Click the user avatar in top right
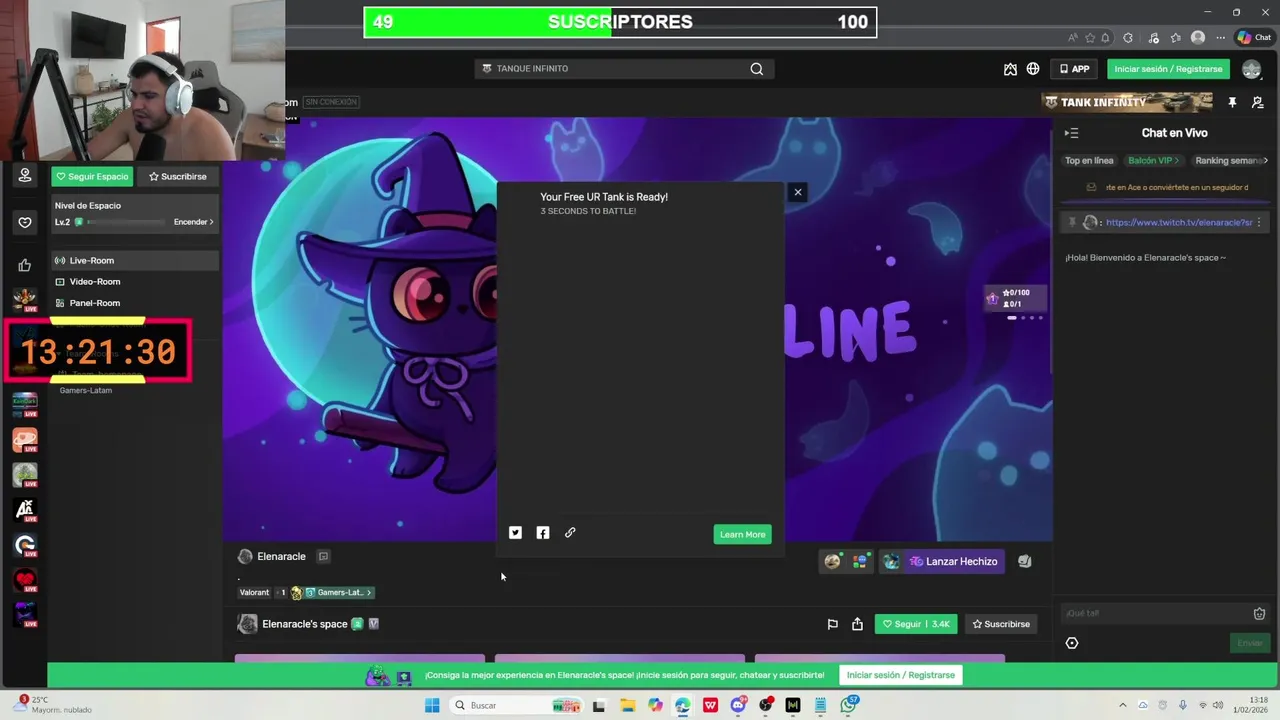Viewport: 1280px width, 720px height. [x=1251, y=69]
